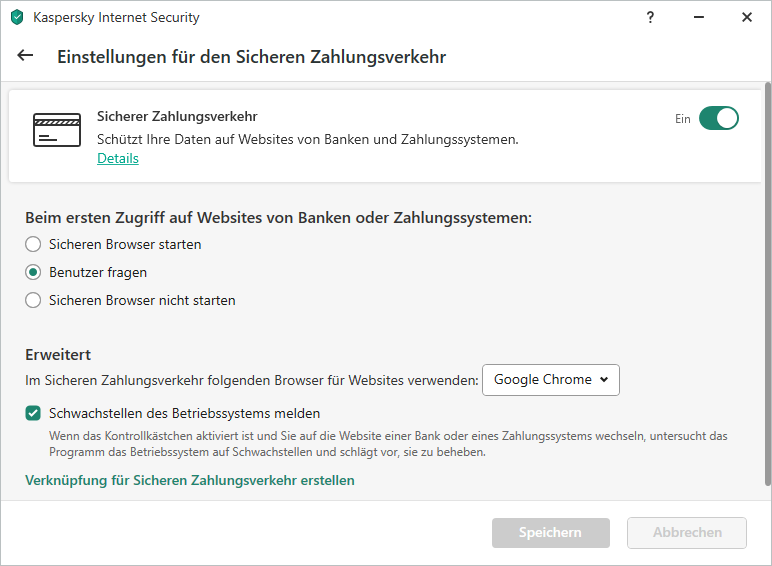Click the Kaspersky shield logo icon
This screenshot has width=772, height=566.
coord(17,17)
